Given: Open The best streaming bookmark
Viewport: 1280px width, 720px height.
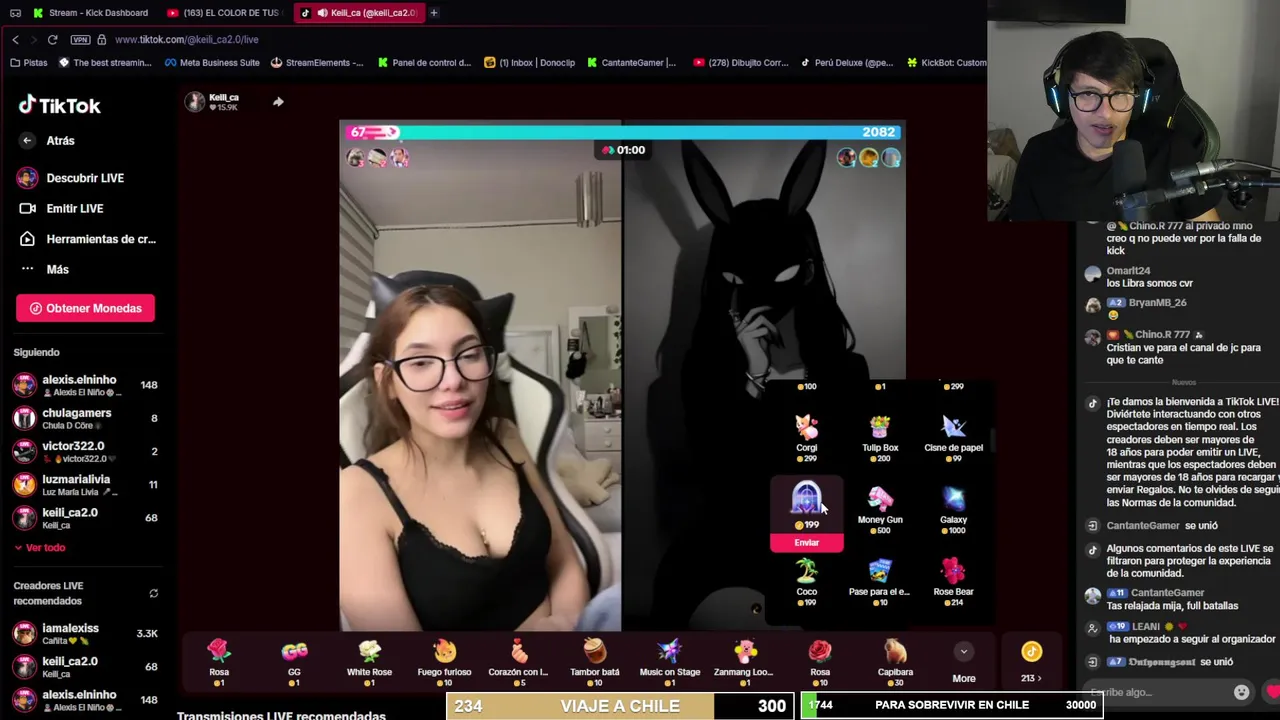Looking at the screenshot, I should pos(105,62).
